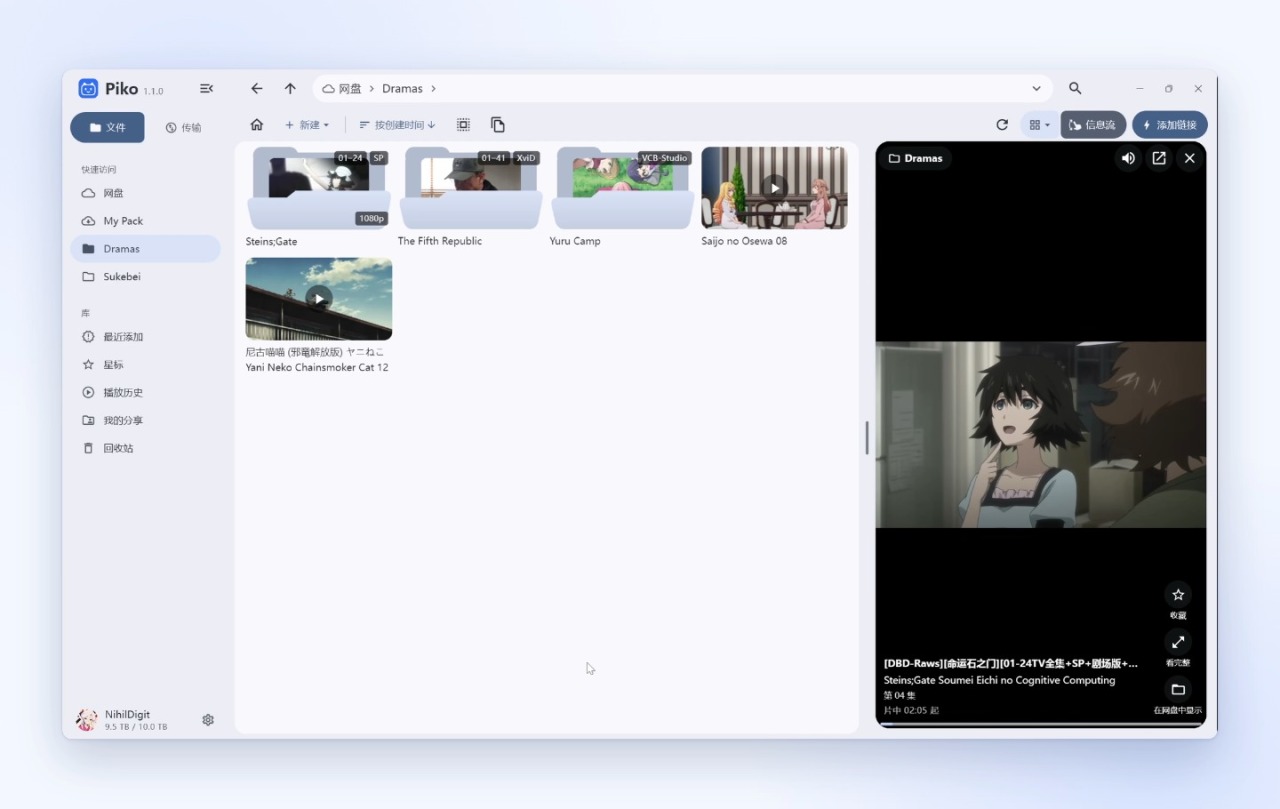The height and width of the screenshot is (809, 1280).
Task: Click the 看完整 expand button
Action: point(1178,642)
